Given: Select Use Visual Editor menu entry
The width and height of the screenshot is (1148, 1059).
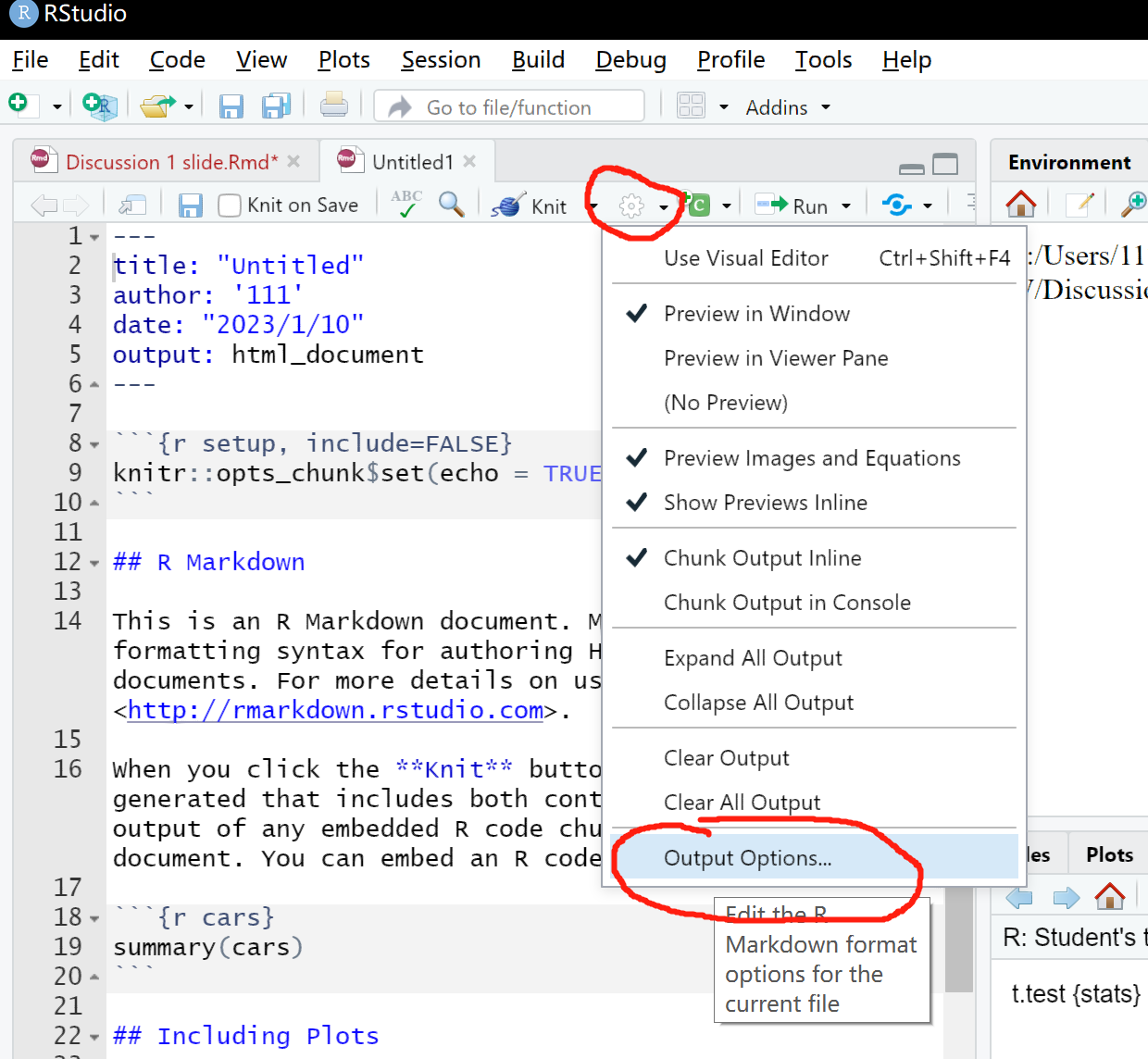Looking at the screenshot, I should pyautogui.click(x=815, y=258).
